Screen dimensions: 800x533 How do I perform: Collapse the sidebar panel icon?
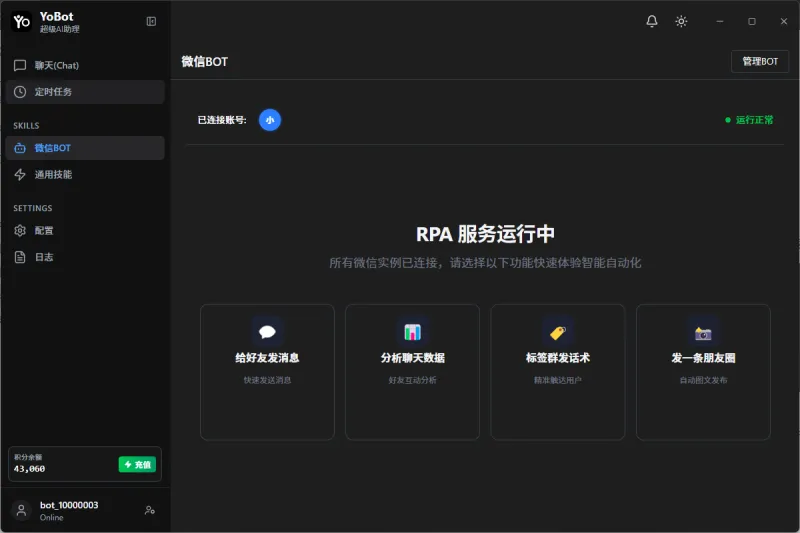click(152, 21)
